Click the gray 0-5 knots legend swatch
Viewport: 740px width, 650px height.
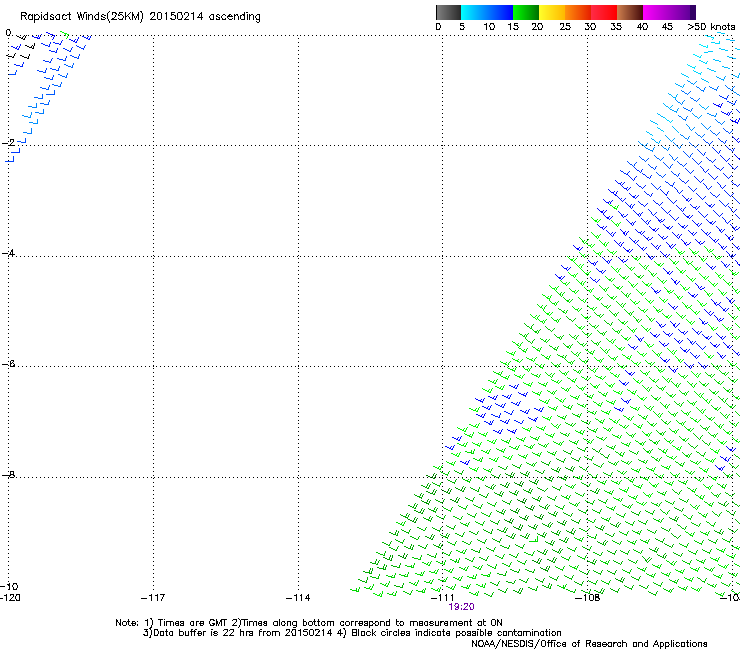[448, 12]
